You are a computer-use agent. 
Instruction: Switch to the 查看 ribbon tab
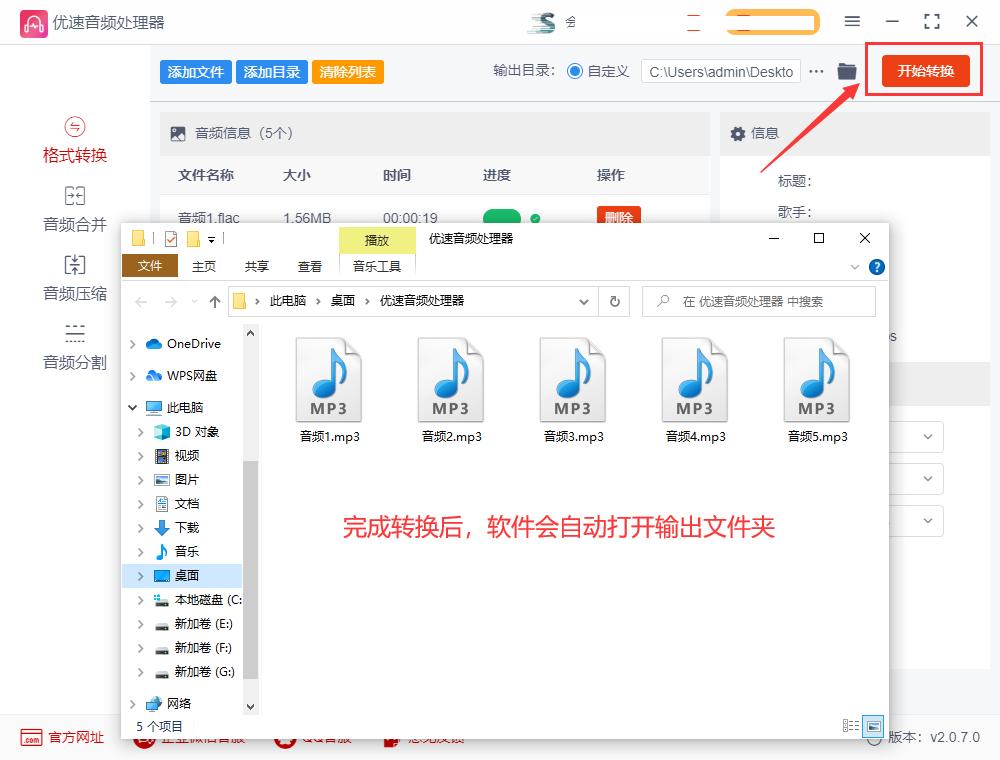(x=310, y=266)
